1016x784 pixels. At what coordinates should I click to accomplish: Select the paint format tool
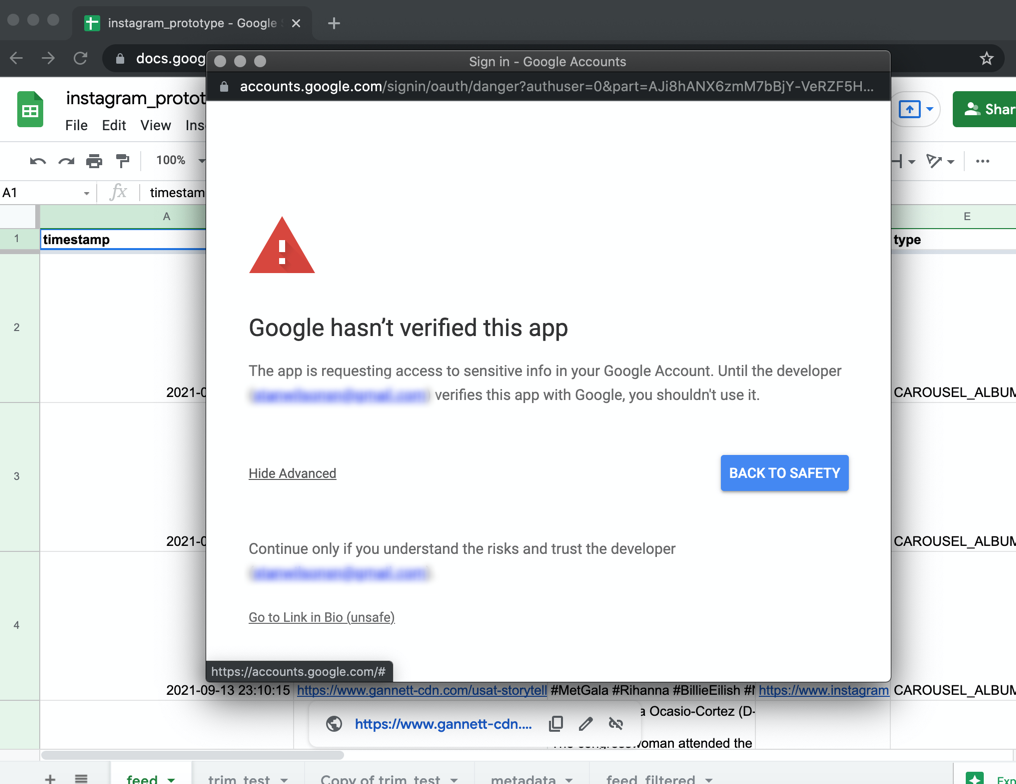[x=123, y=161]
